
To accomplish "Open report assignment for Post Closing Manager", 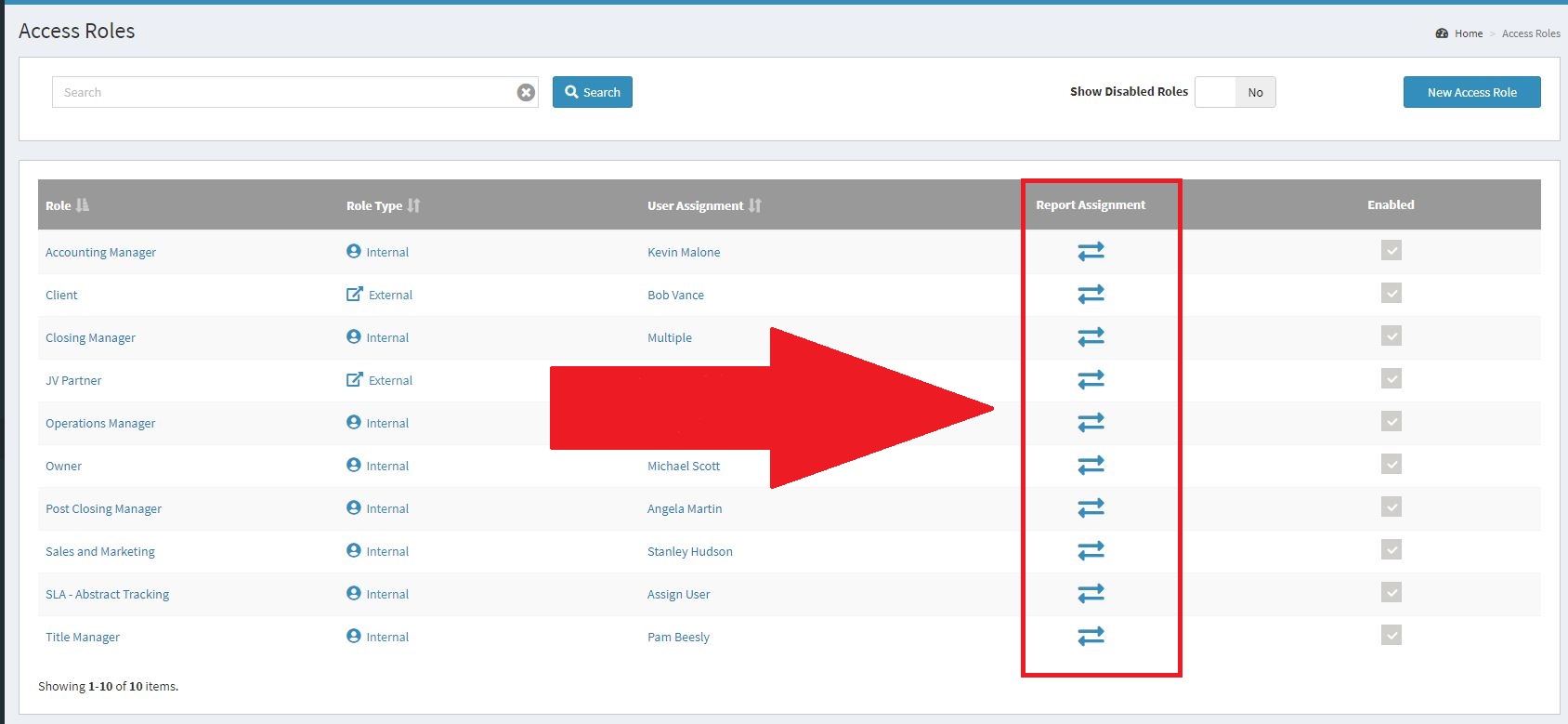I will [x=1091, y=508].
